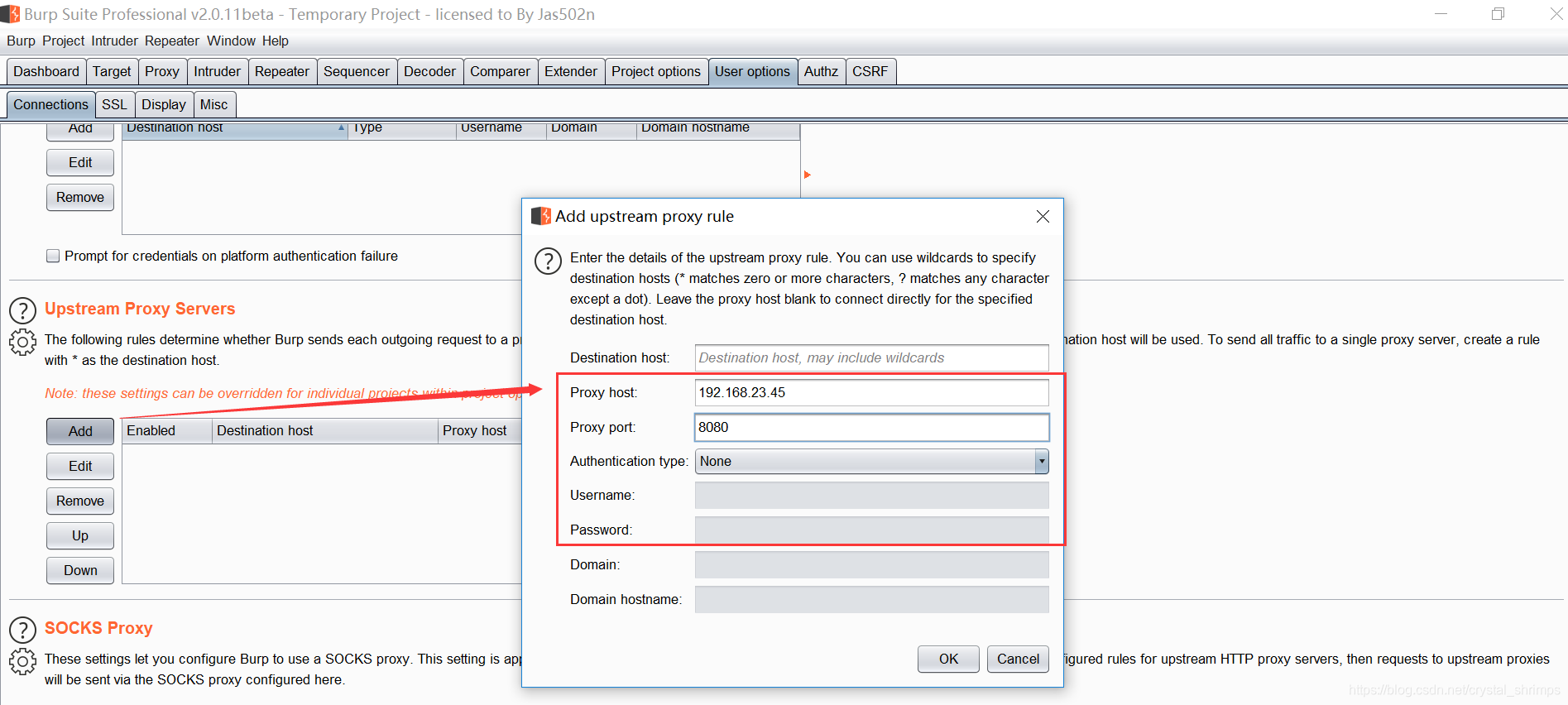Viewport: 1568px width, 705px height.
Task: Click Remove in platform authentication section
Action: point(80,197)
